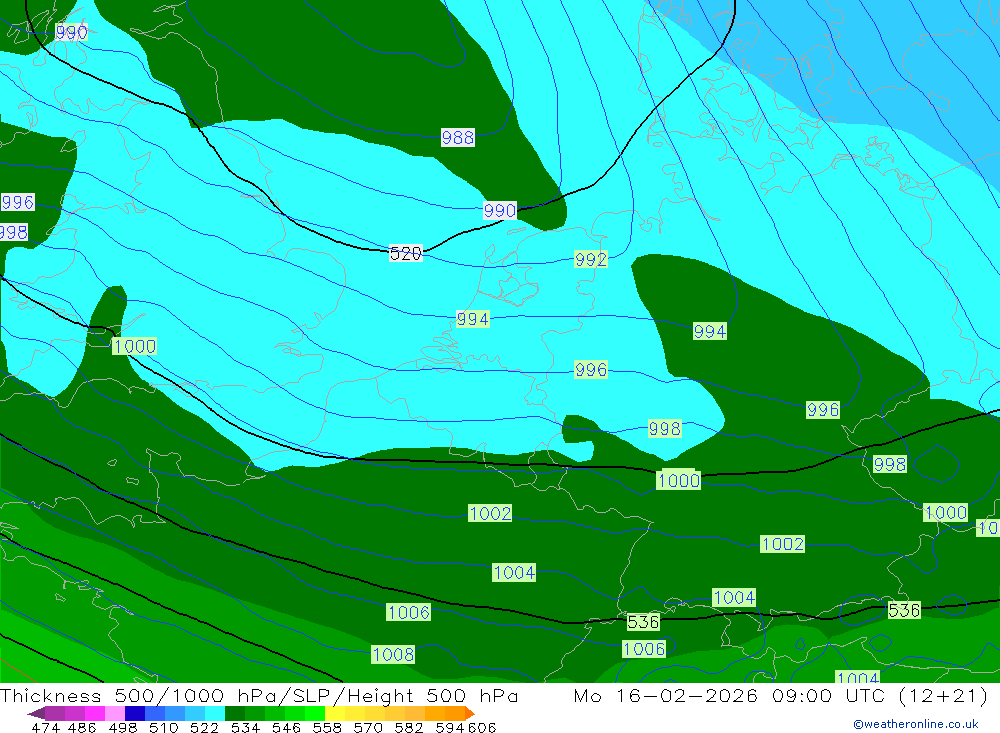Pick the cyan legend swatch

tap(215, 713)
